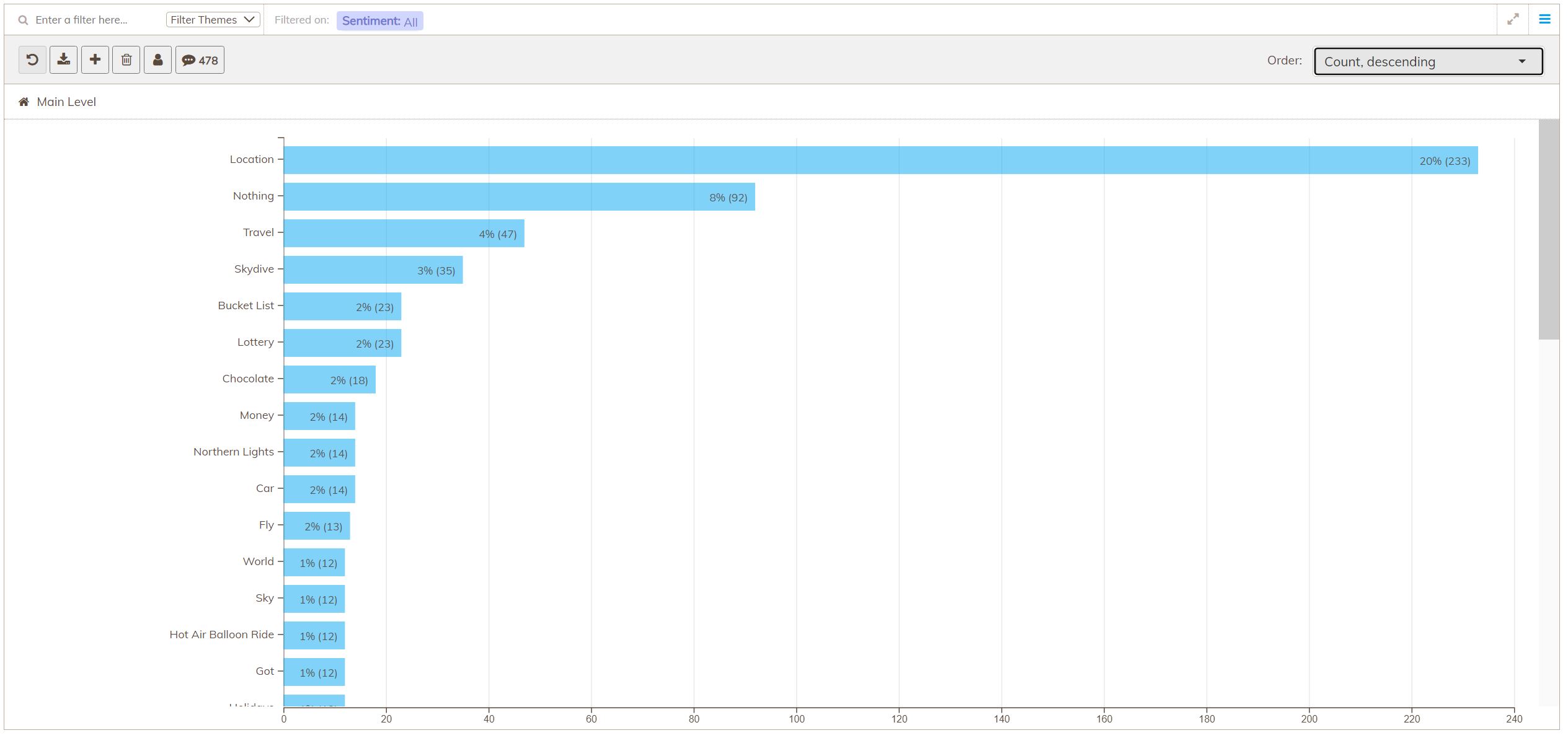Click the Sky axis label

[x=264, y=598]
